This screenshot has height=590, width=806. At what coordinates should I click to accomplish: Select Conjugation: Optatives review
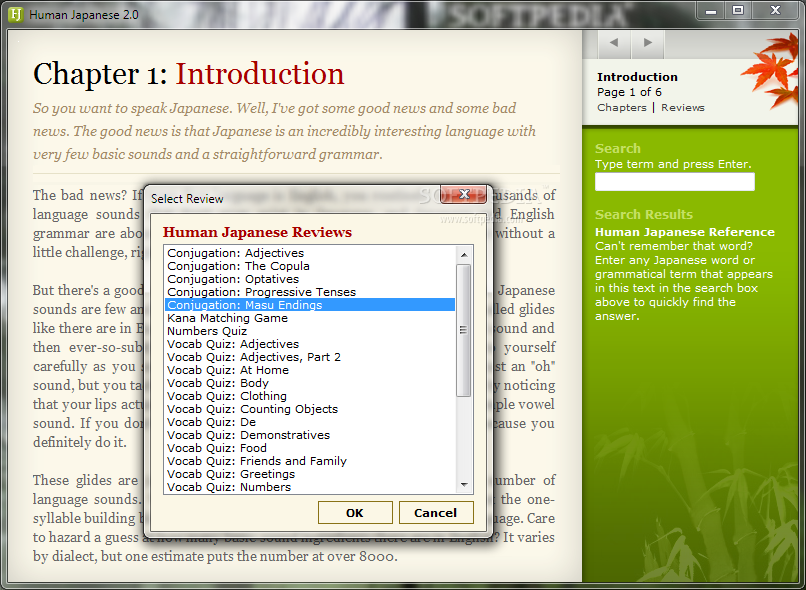310,279
